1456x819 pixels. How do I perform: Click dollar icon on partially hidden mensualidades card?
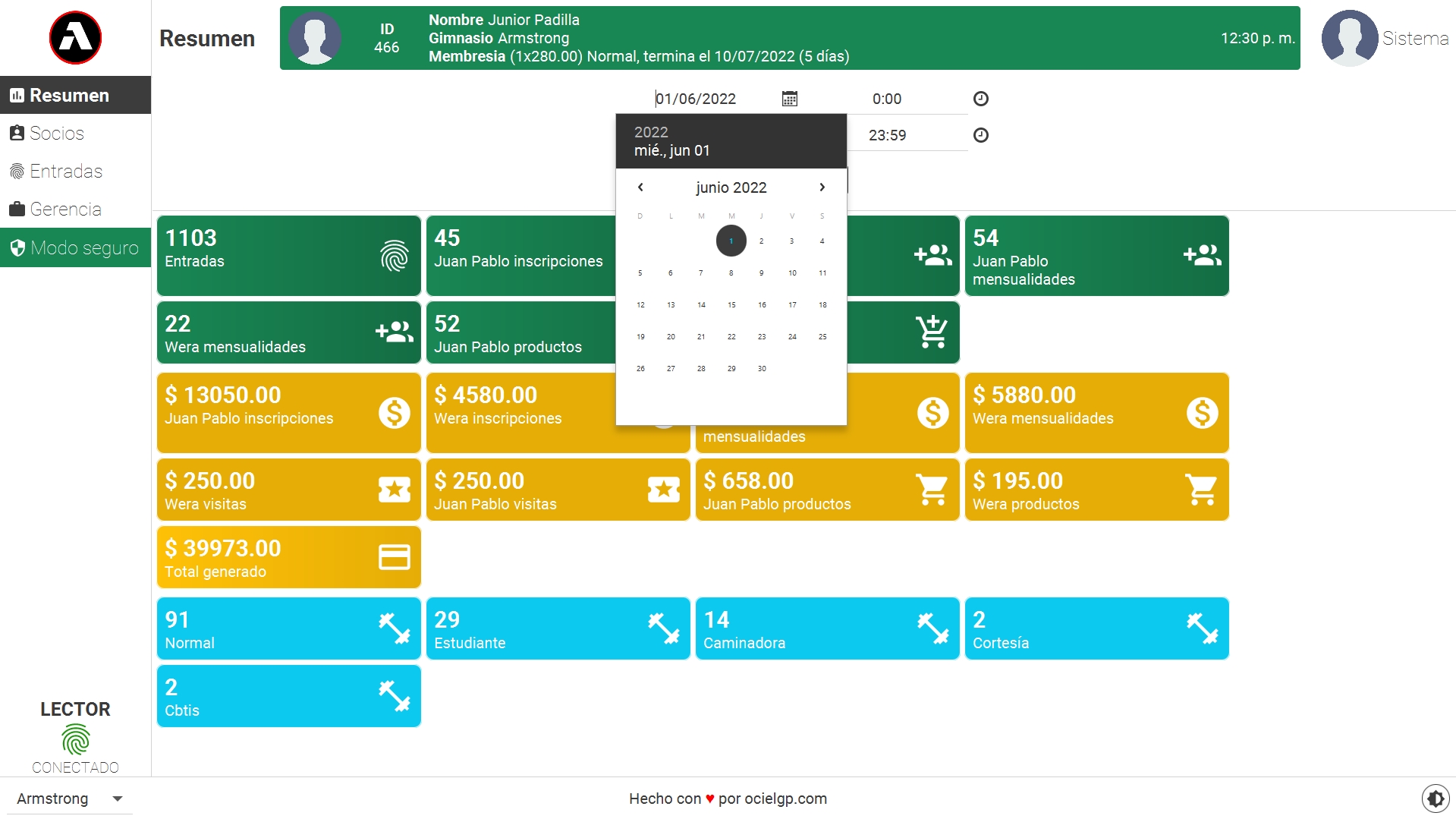point(933,413)
